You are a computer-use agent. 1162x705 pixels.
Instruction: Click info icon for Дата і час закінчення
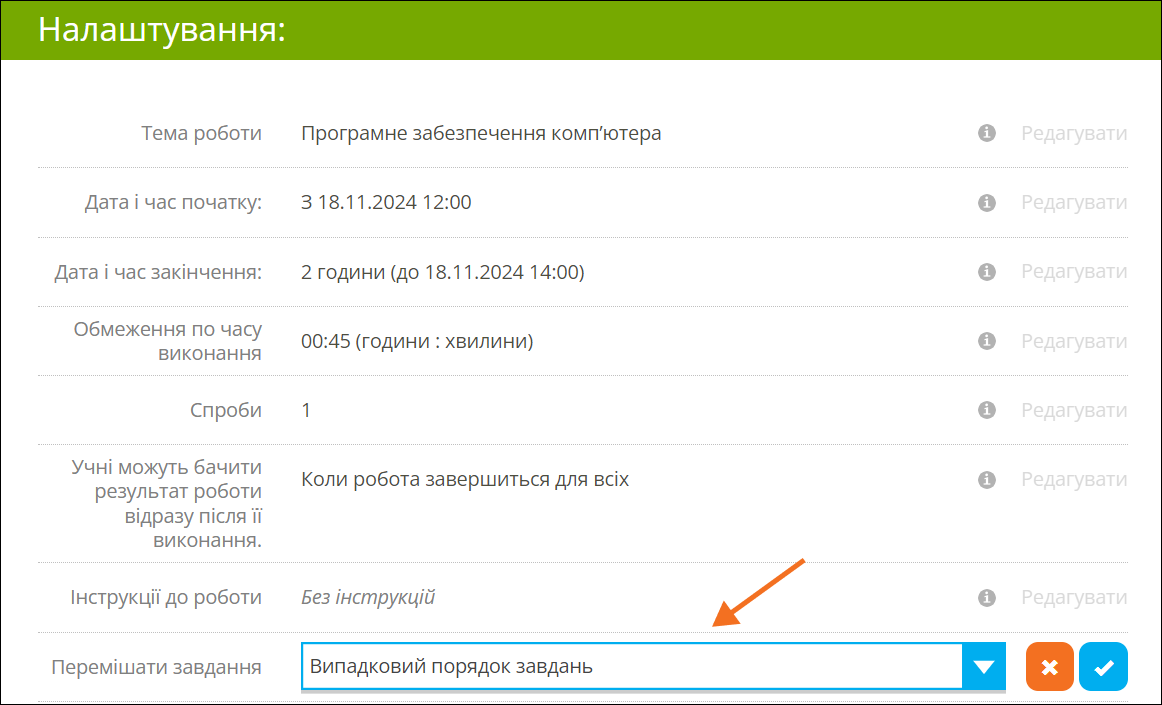pyautogui.click(x=986, y=272)
